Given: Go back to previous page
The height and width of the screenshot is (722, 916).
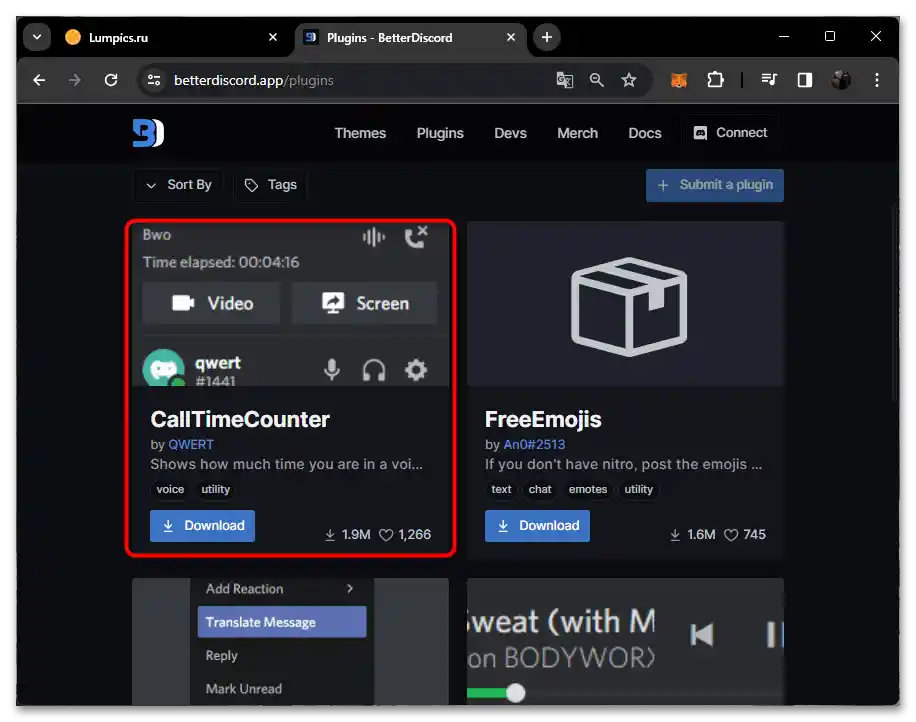Looking at the screenshot, I should [39, 80].
